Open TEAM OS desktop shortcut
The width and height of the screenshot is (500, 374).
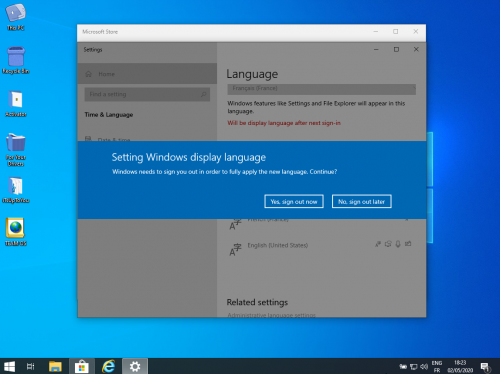coord(16,232)
